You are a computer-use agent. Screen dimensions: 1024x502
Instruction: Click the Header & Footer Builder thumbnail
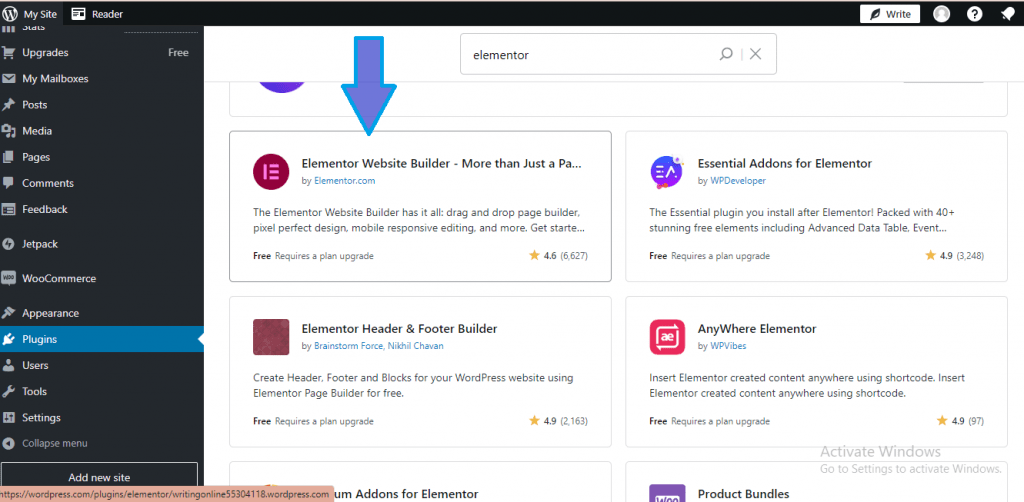click(271, 337)
